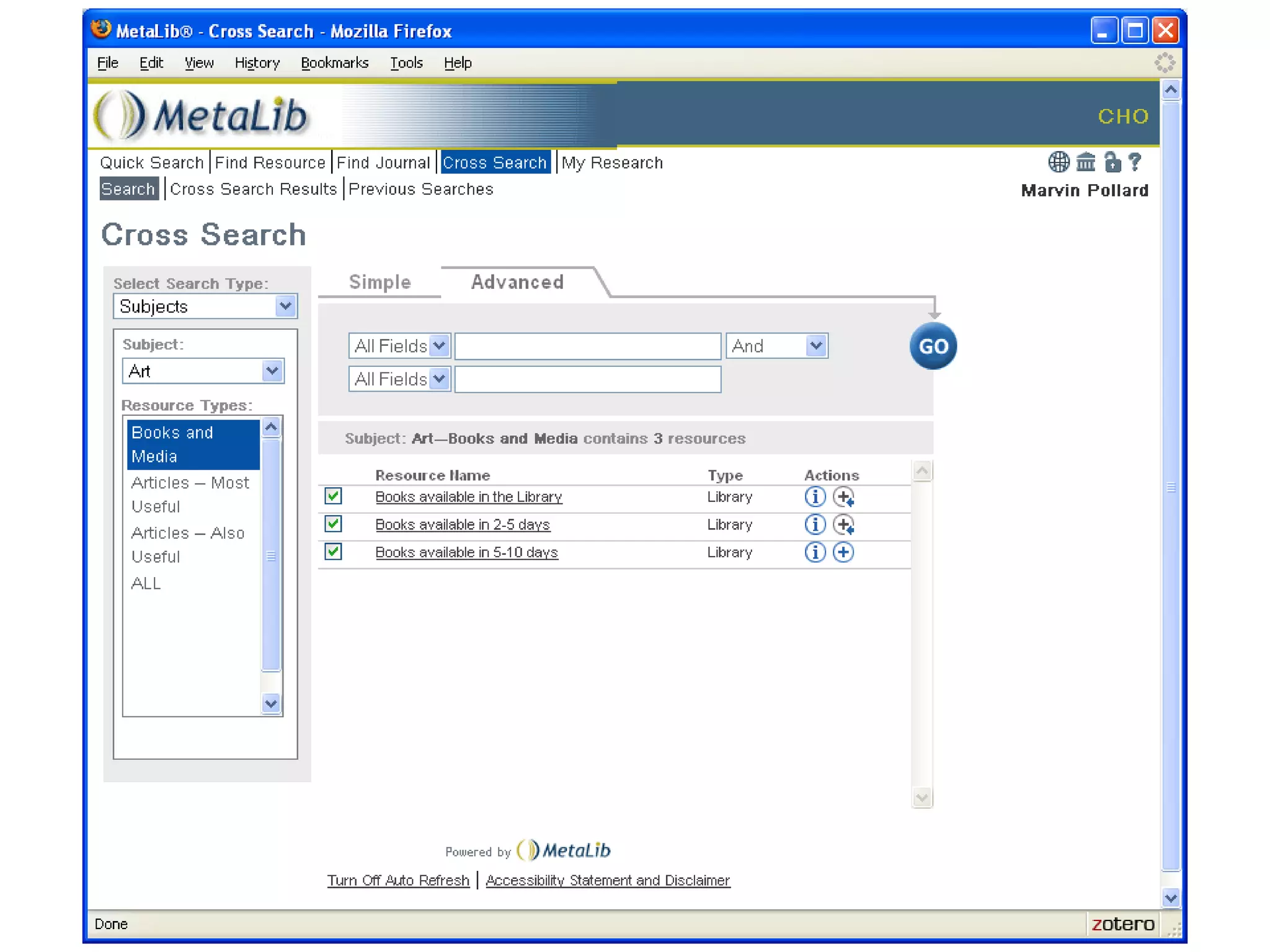Click the Resource Types list scroll-down arrow
Viewport: 1270px width, 952px height.
271,703
